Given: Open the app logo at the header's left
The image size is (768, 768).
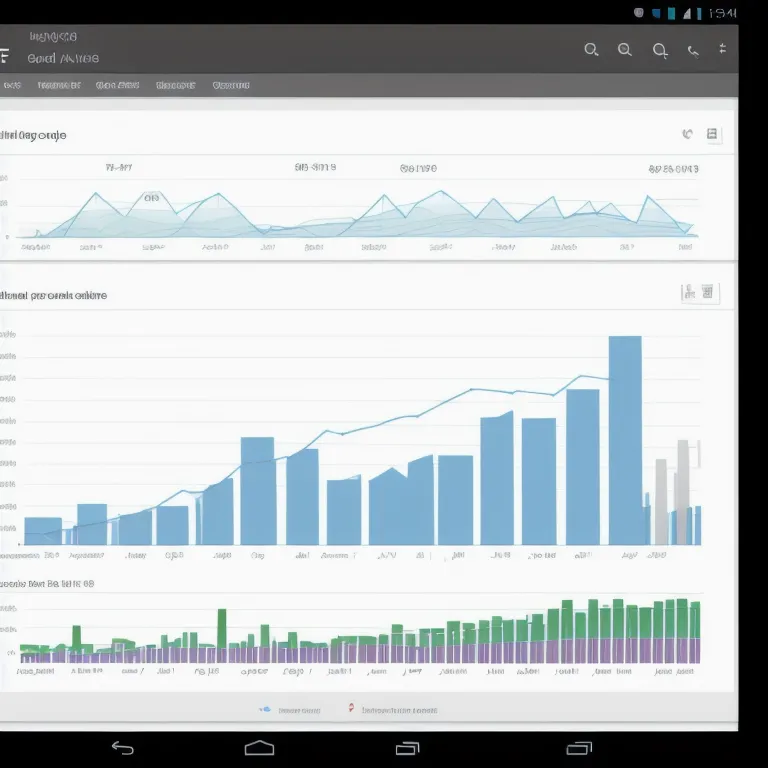Looking at the screenshot, I should 5,54.
